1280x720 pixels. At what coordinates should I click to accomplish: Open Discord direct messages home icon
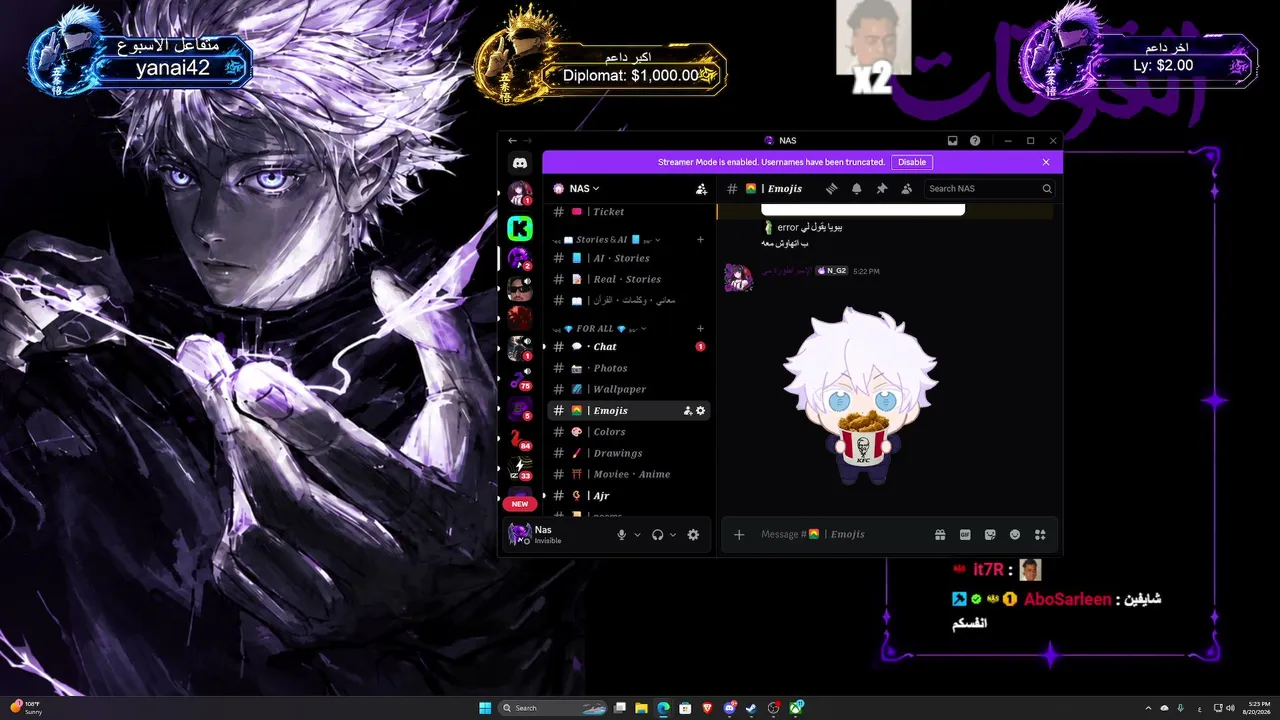(520, 163)
